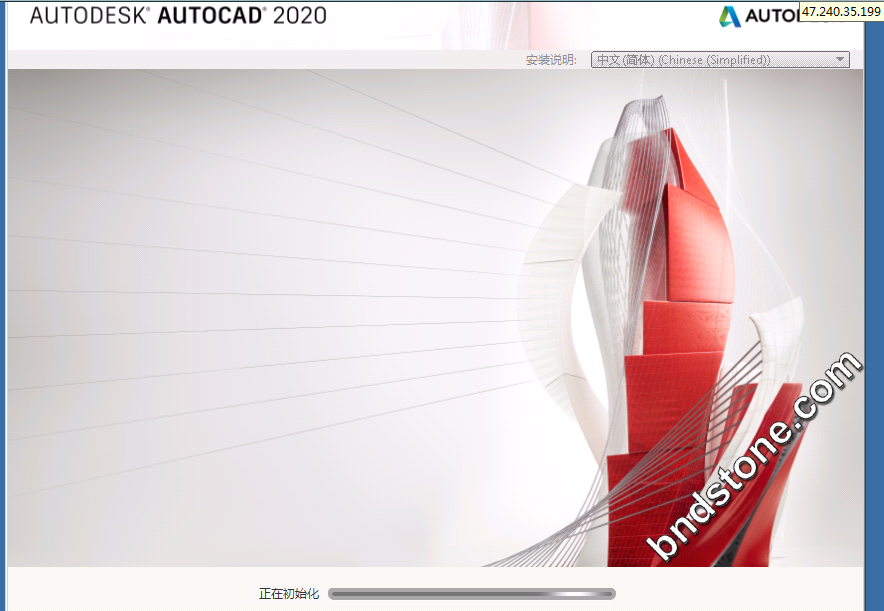Click the 47.240.35.199 IP address tooltip
This screenshot has width=884, height=611.
tap(840, 12)
